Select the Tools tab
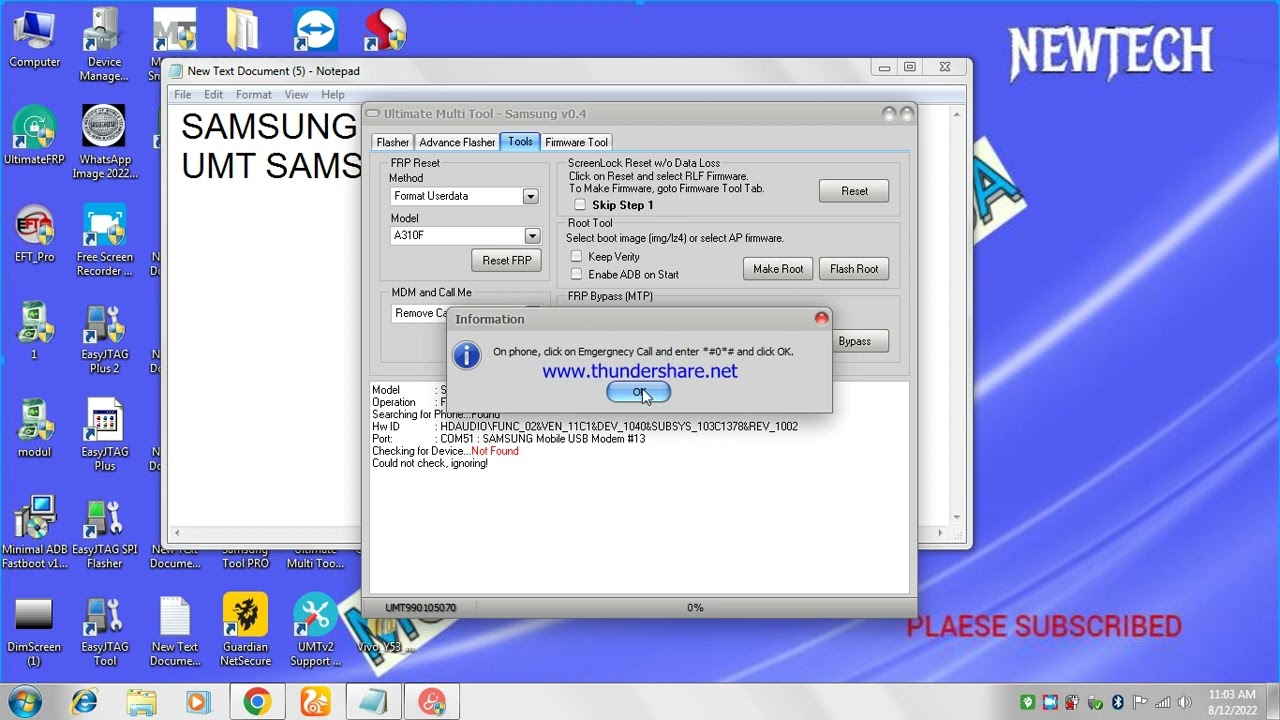Image resolution: width=1280 pixels, height=720 pixels. click(520, 141)
